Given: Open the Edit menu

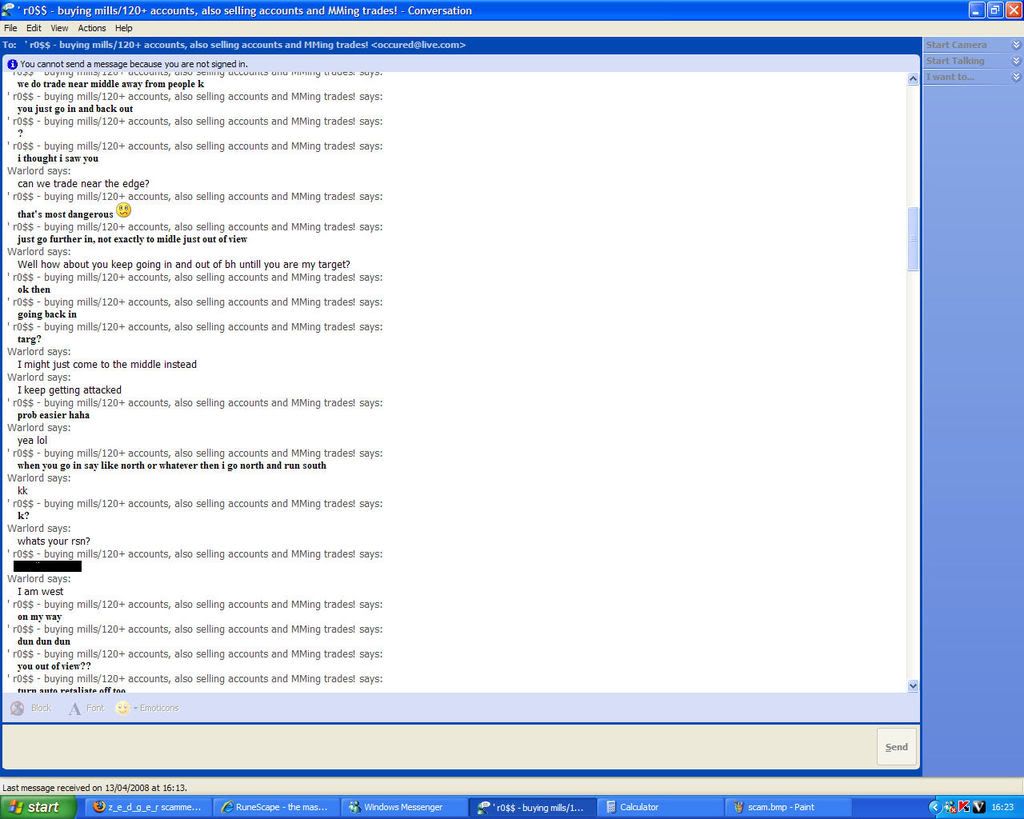Looking at the screenshot, I should coord(33,28).
